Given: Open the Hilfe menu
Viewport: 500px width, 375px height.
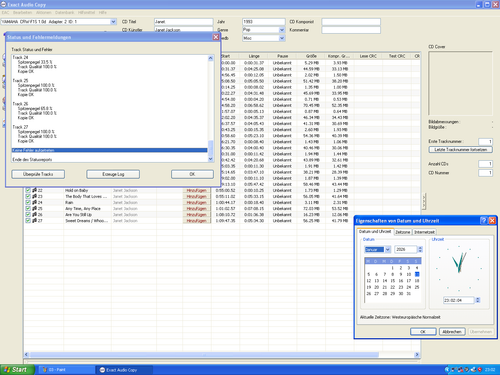Looking at the screenshot, I should [102, 13].
